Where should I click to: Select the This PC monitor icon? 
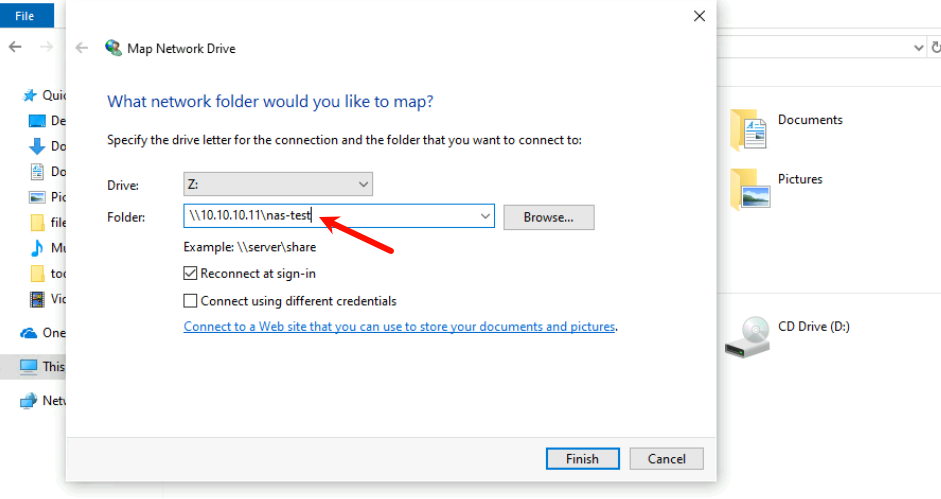(28, 367)
